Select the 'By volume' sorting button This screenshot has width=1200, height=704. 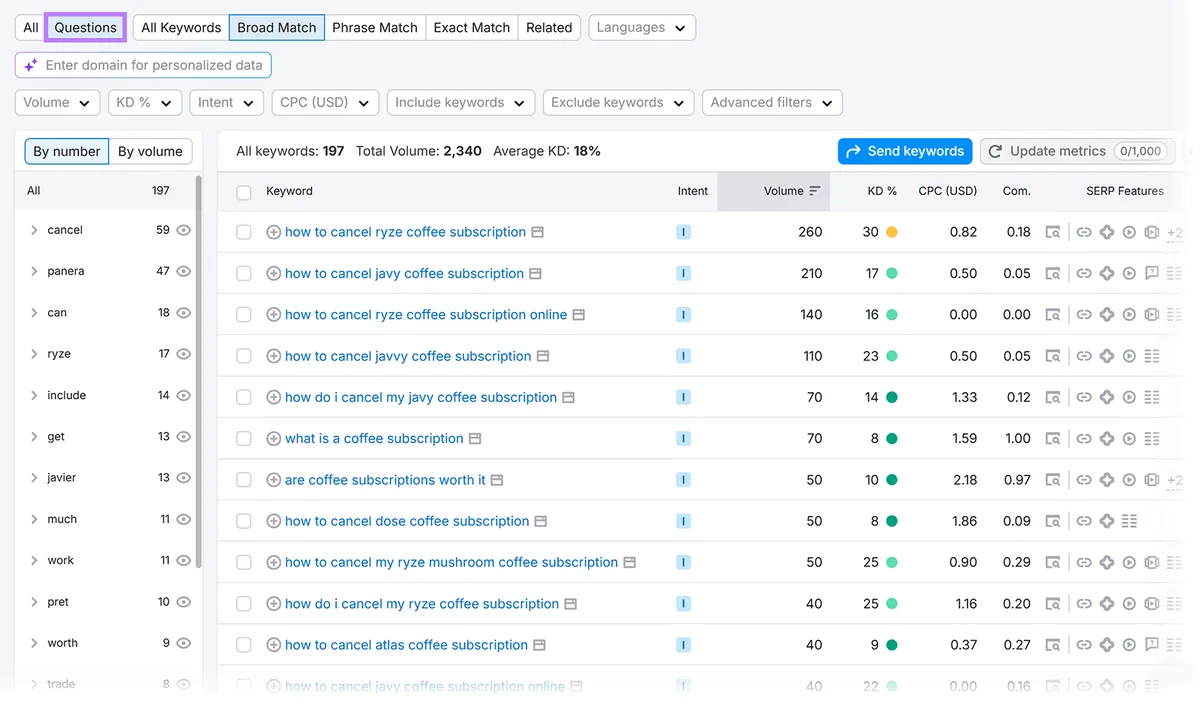click(x=150, y=152)
